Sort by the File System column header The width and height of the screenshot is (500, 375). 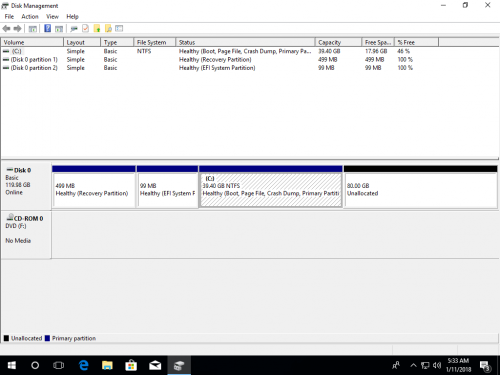pyautogui.click(x=155, y=42)
